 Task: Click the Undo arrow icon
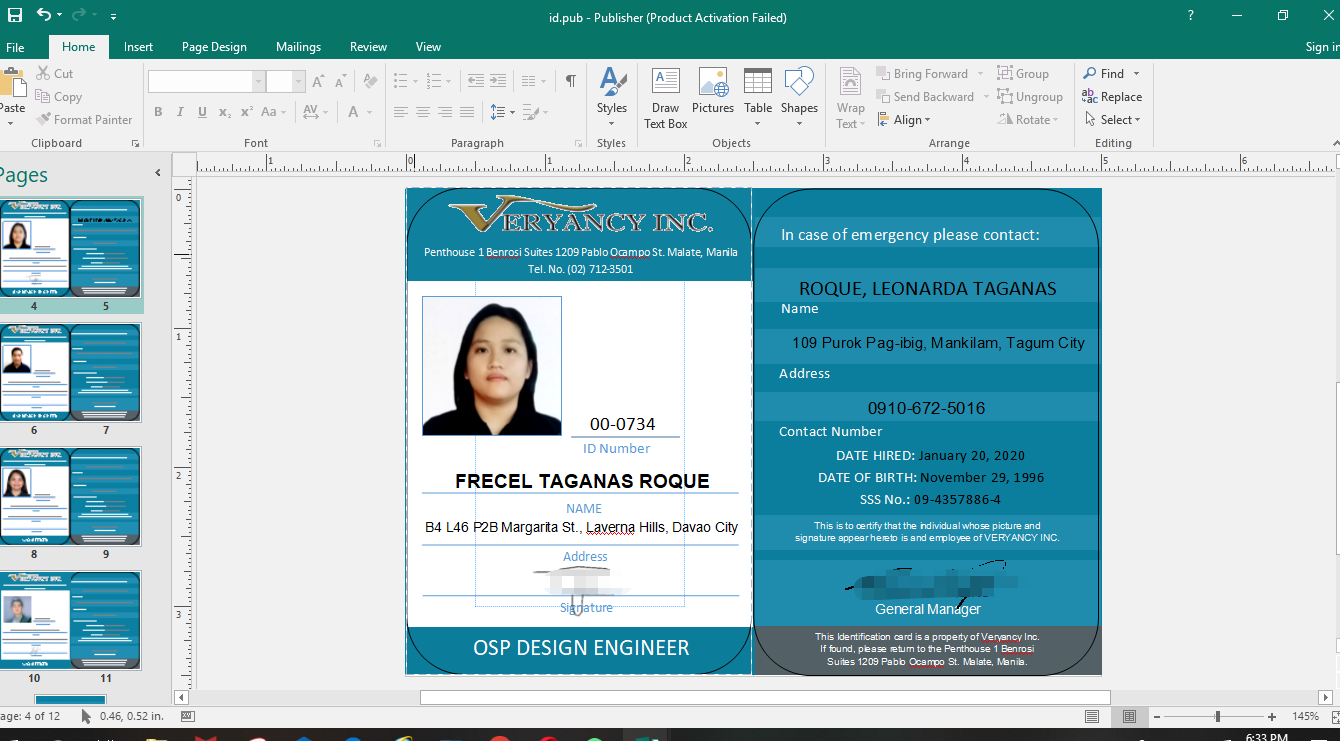(x=43, y=15)
